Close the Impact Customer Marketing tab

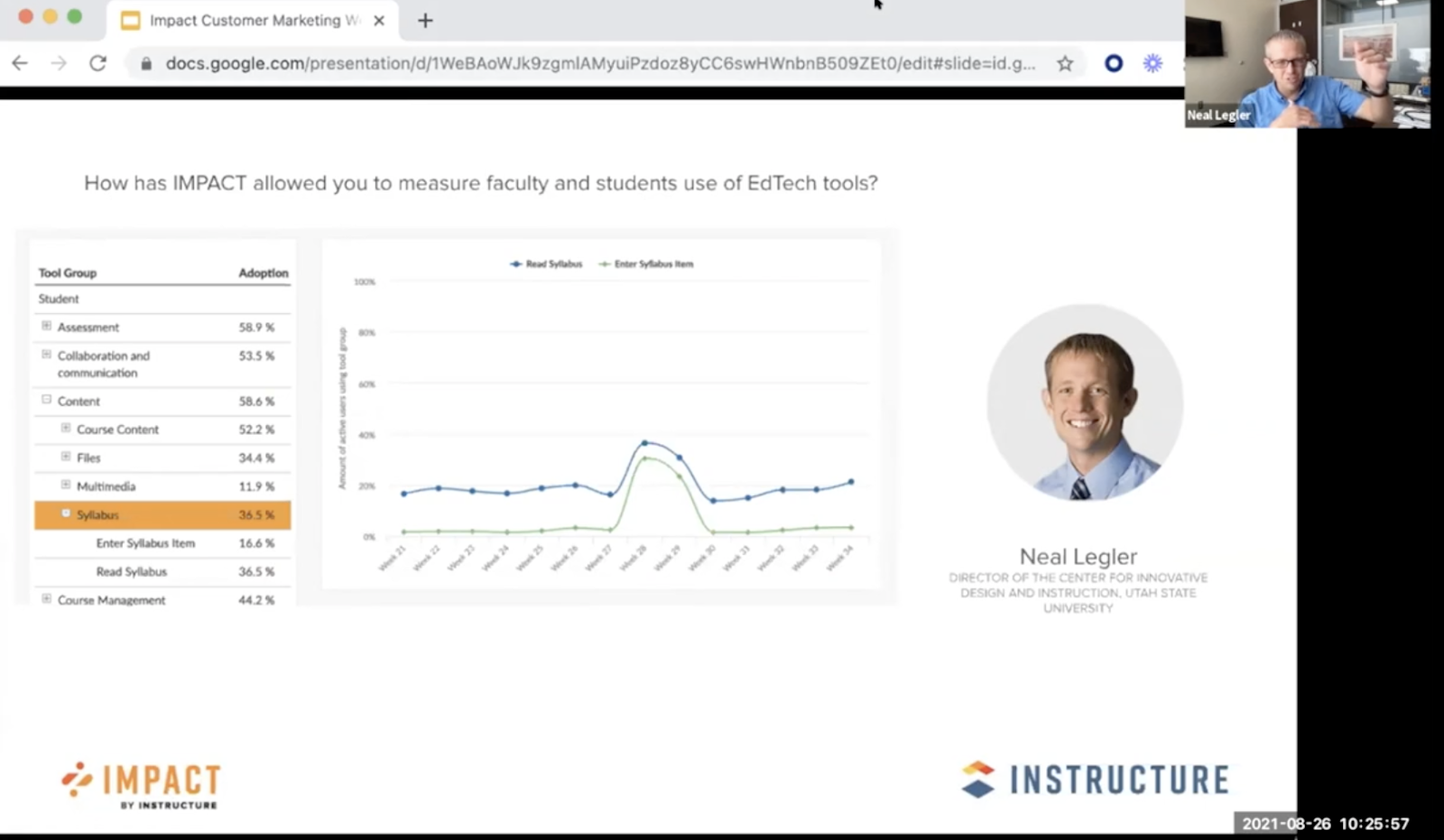379,20
